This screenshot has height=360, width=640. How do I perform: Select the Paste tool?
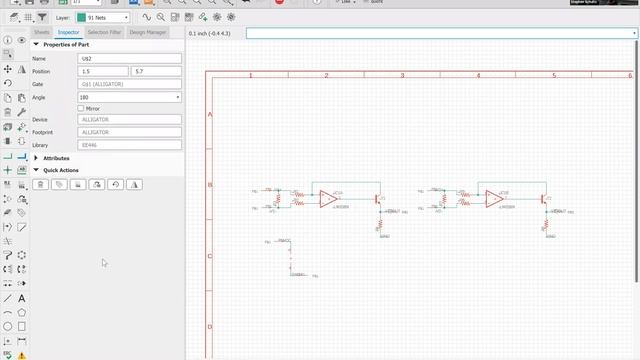click(x=22, y=98)
